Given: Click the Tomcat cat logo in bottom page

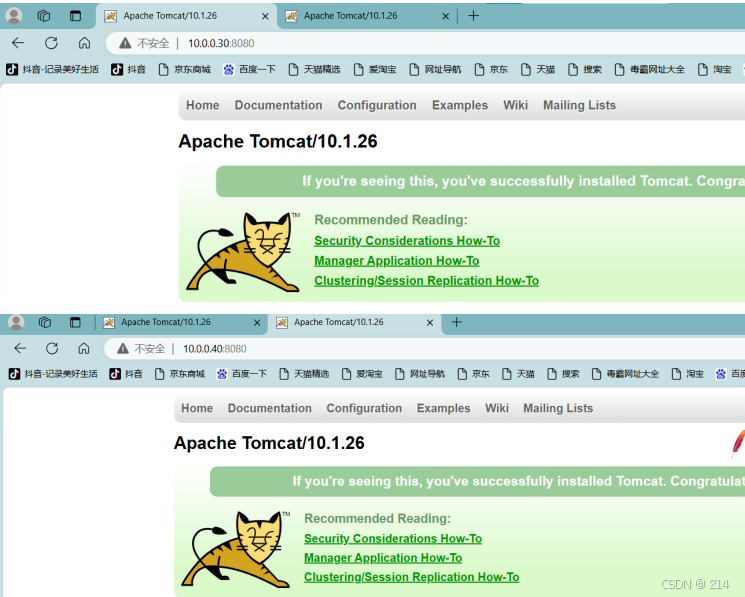Looking at the screenshot, I should point(236,549).
